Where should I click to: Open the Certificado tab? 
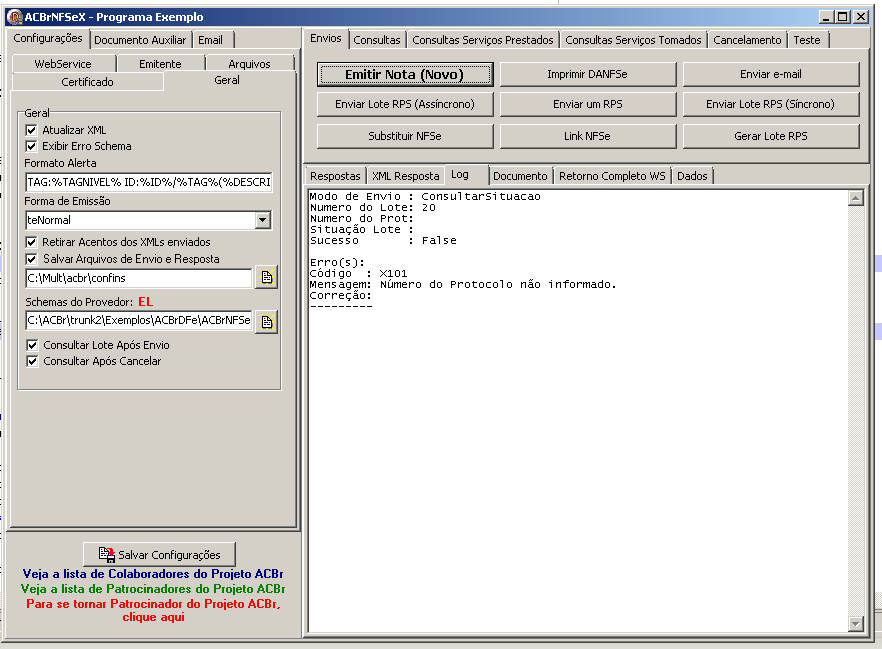tap(87, 82)
